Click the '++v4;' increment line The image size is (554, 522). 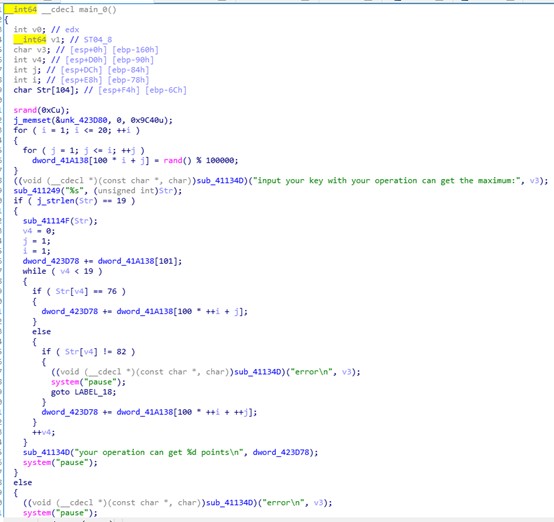point(43,432)
